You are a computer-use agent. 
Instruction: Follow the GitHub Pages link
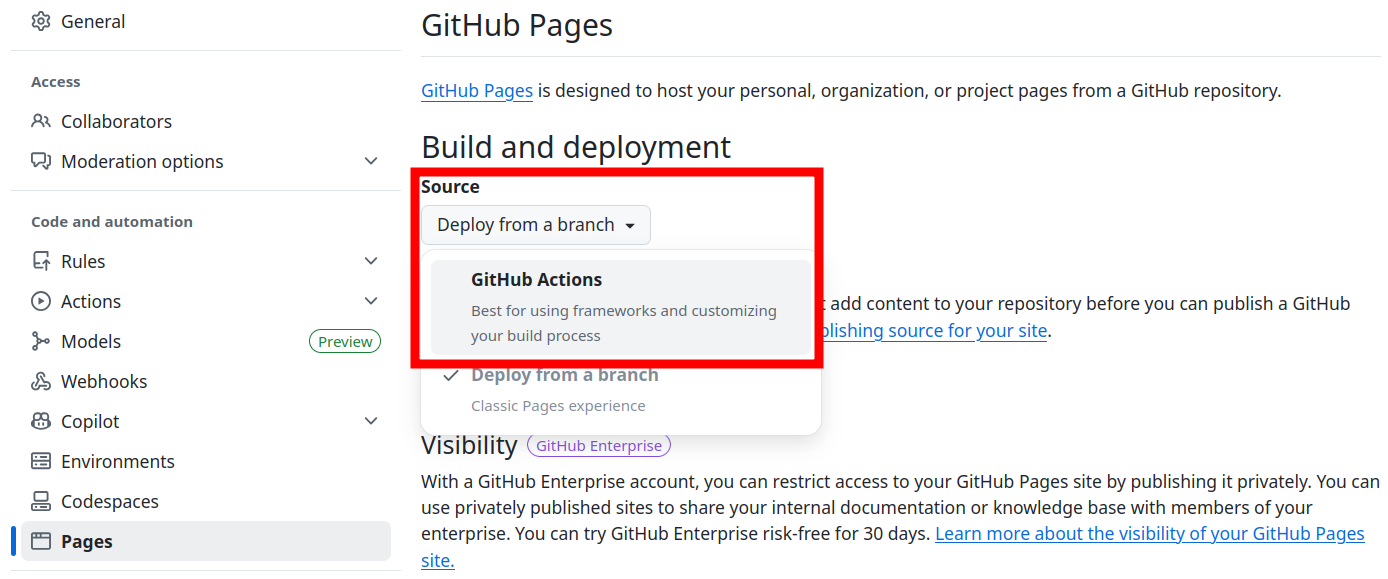pyautogui.click(x=477, y=91)
